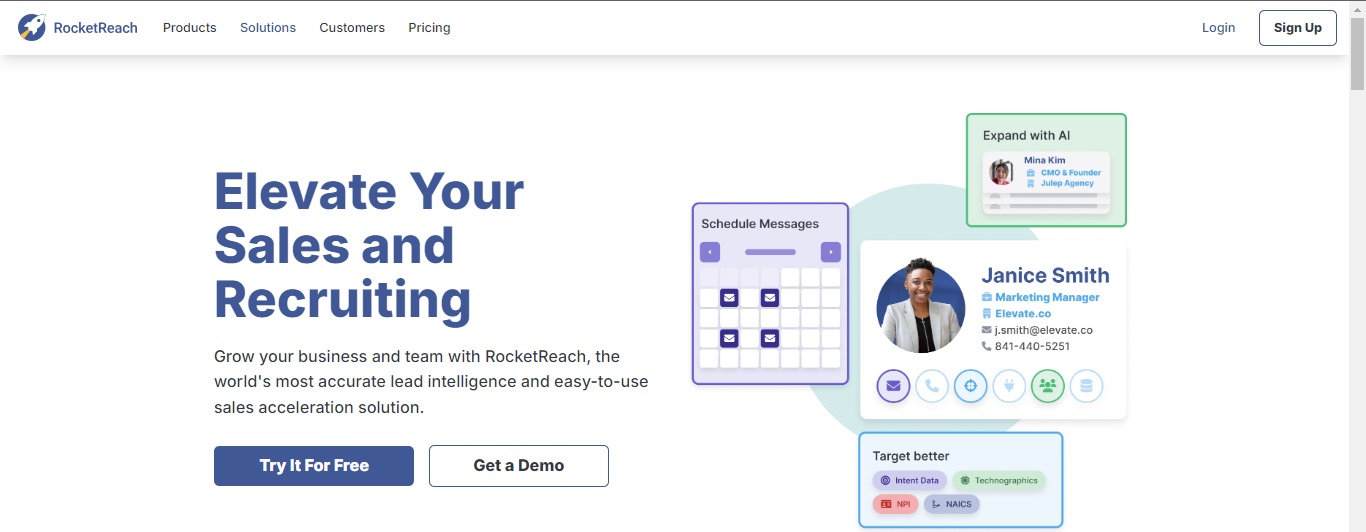Click the Get a Demo button
Viewport: 1366px width, 532px height.
[x=518, y=466]
